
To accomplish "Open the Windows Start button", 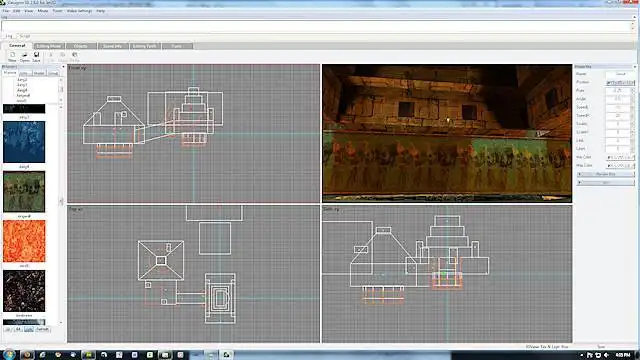I will (x=9, y=354).
